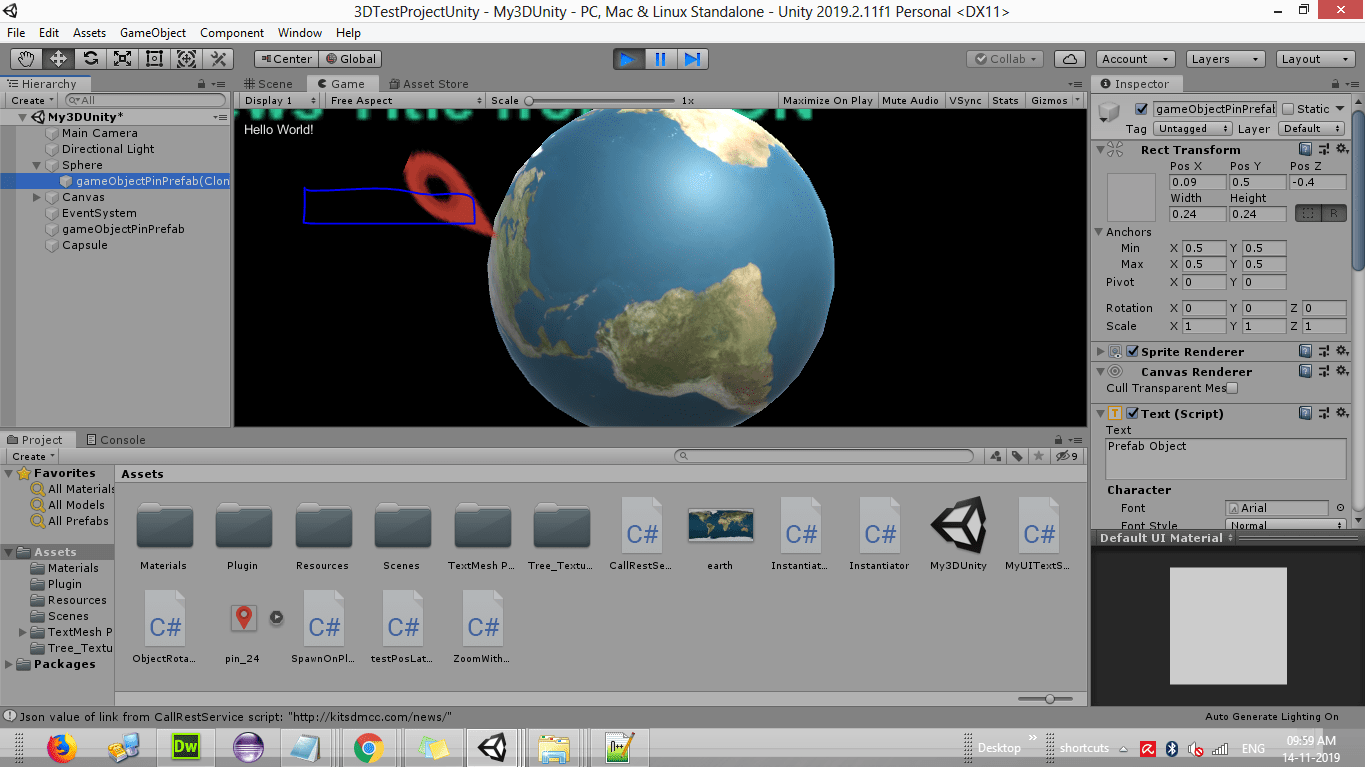Select the combined Transform tool
Screen dimensions: 1365x767
[x=186, y=59]
